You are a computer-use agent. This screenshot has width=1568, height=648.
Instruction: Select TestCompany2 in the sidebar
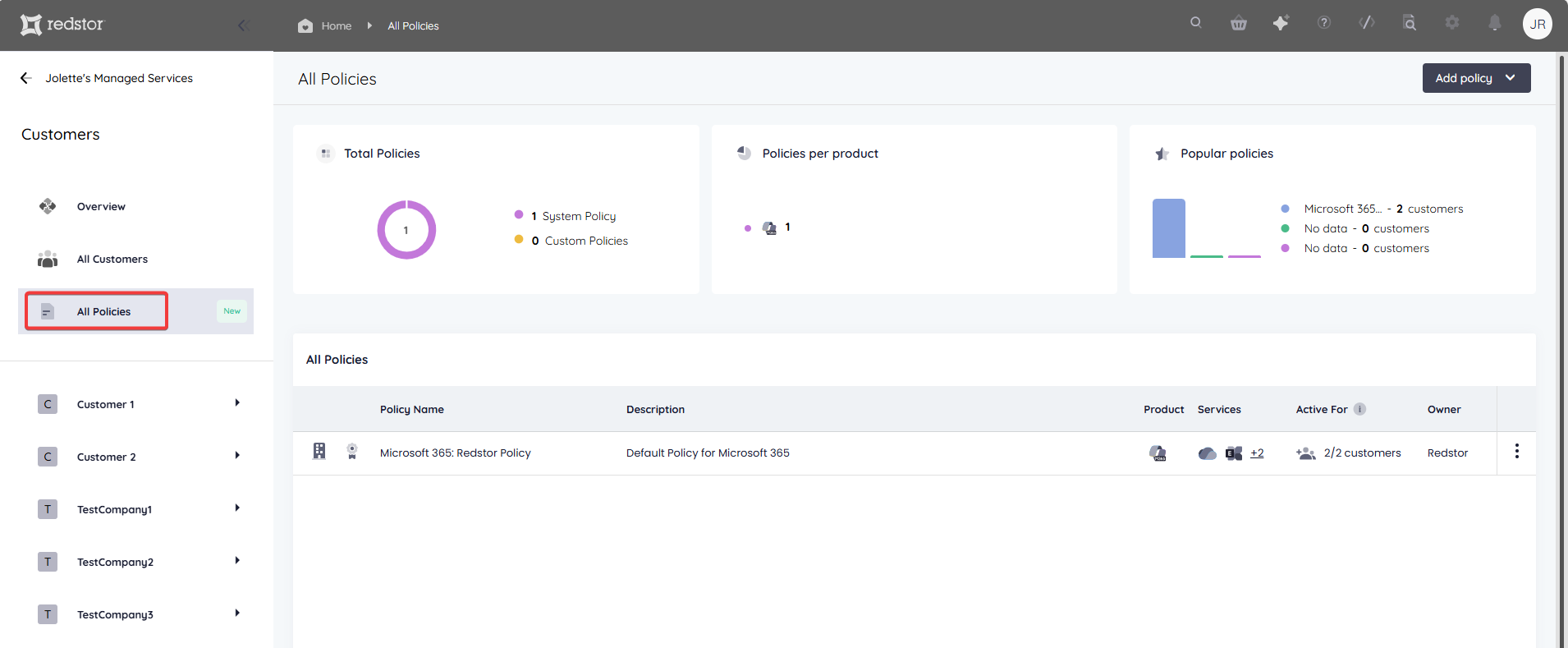115,562
